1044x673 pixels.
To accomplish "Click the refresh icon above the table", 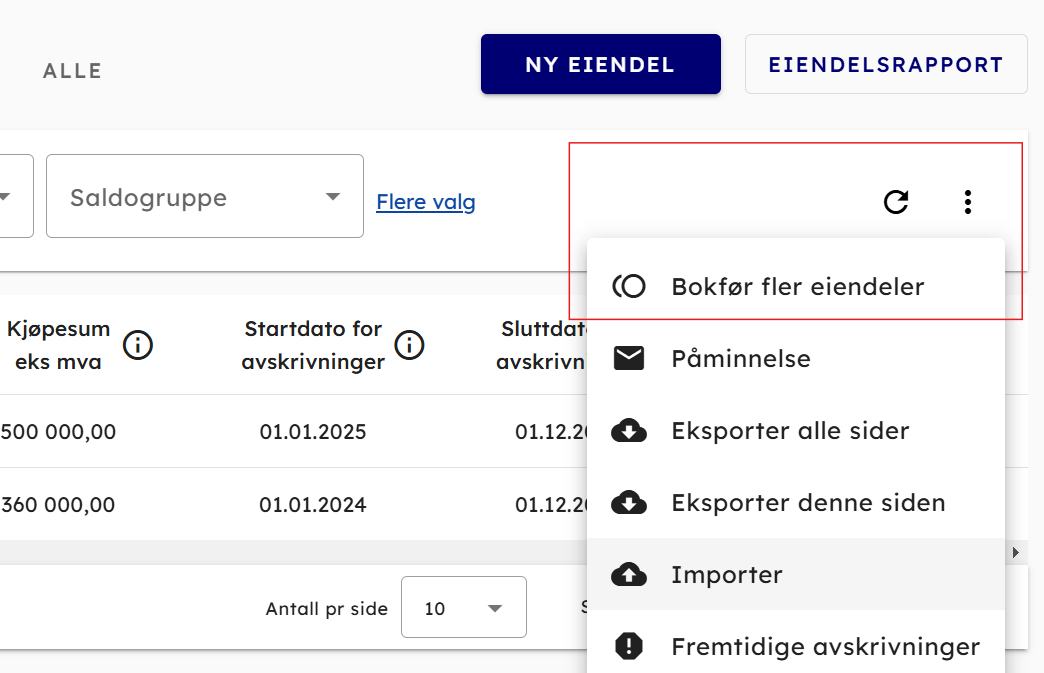I will (x=896, y=202).
